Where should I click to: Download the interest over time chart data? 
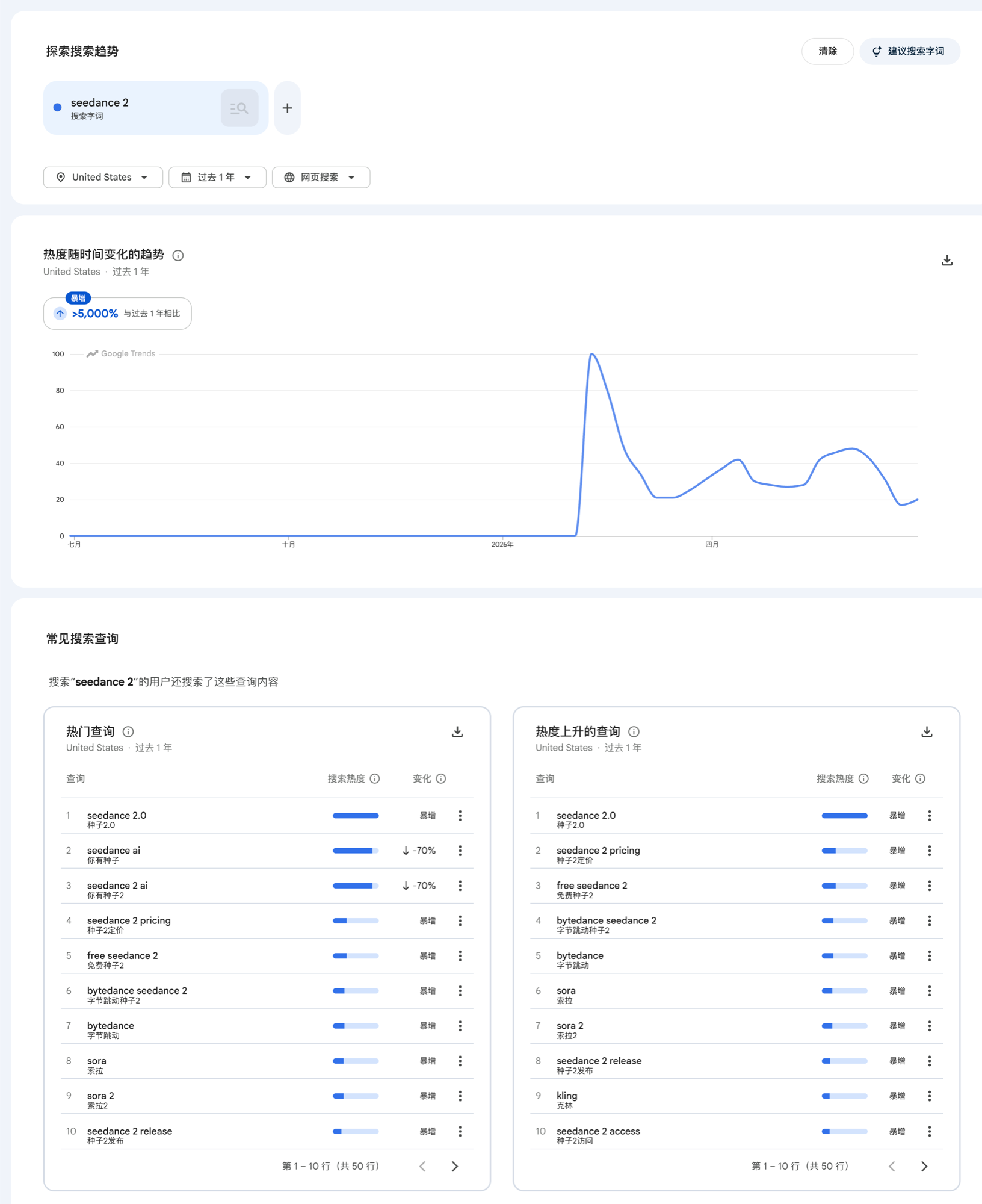(x=947, y=260)
